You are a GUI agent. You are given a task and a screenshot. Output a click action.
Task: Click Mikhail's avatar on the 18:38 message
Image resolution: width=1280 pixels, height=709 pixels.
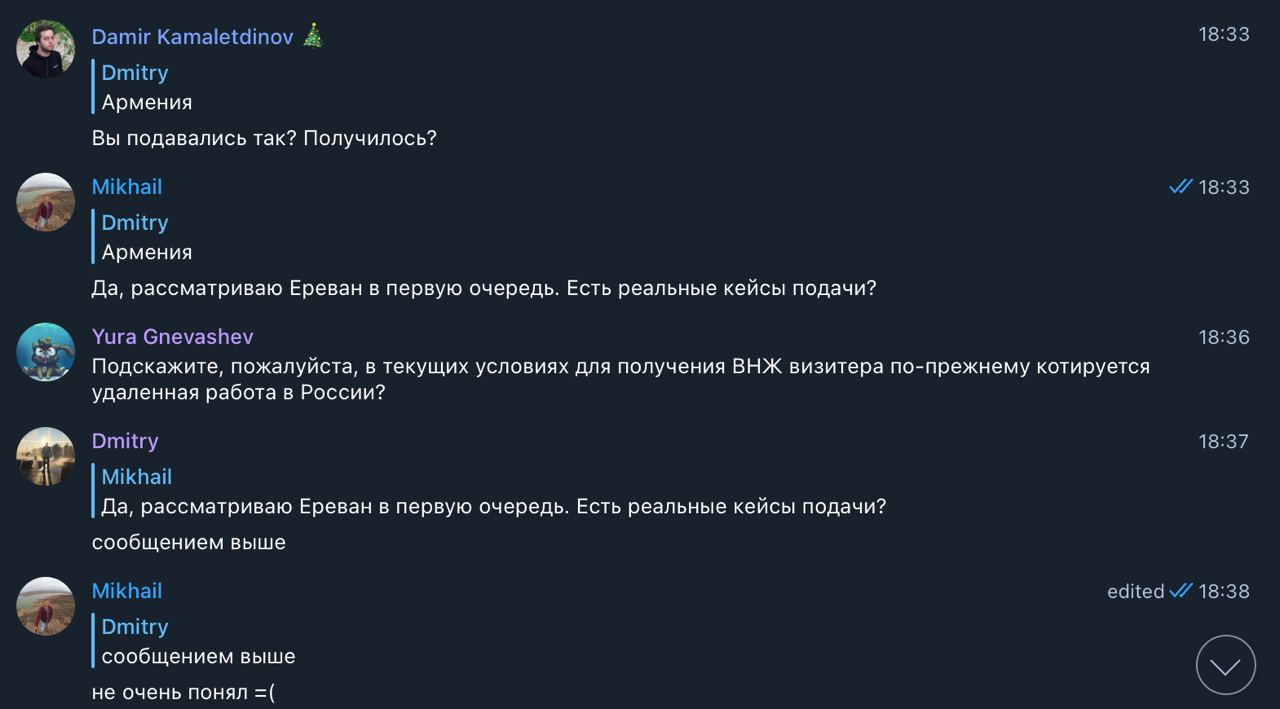click(x=45, y=606)
